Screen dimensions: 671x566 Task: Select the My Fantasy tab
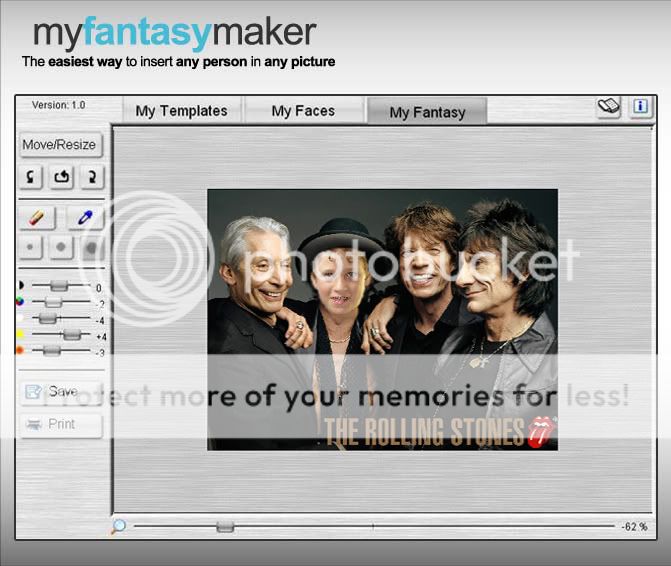tap(427, 112)
